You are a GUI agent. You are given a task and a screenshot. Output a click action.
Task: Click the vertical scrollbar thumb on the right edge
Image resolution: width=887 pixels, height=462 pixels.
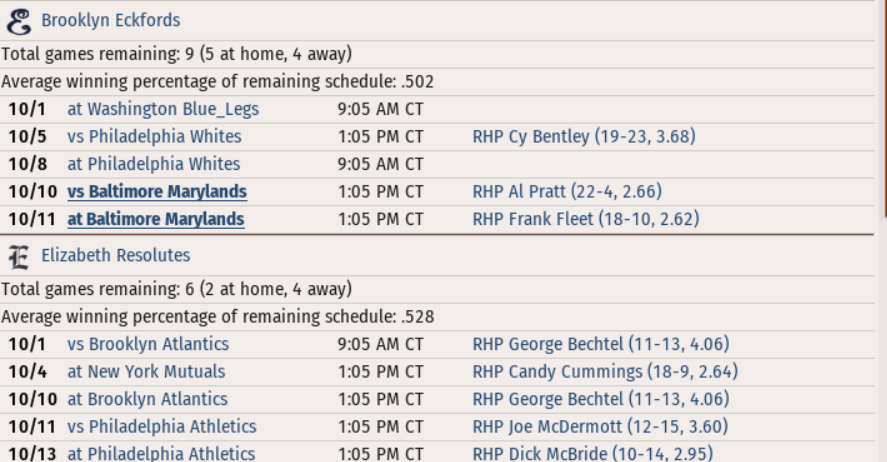pos(883,109)
